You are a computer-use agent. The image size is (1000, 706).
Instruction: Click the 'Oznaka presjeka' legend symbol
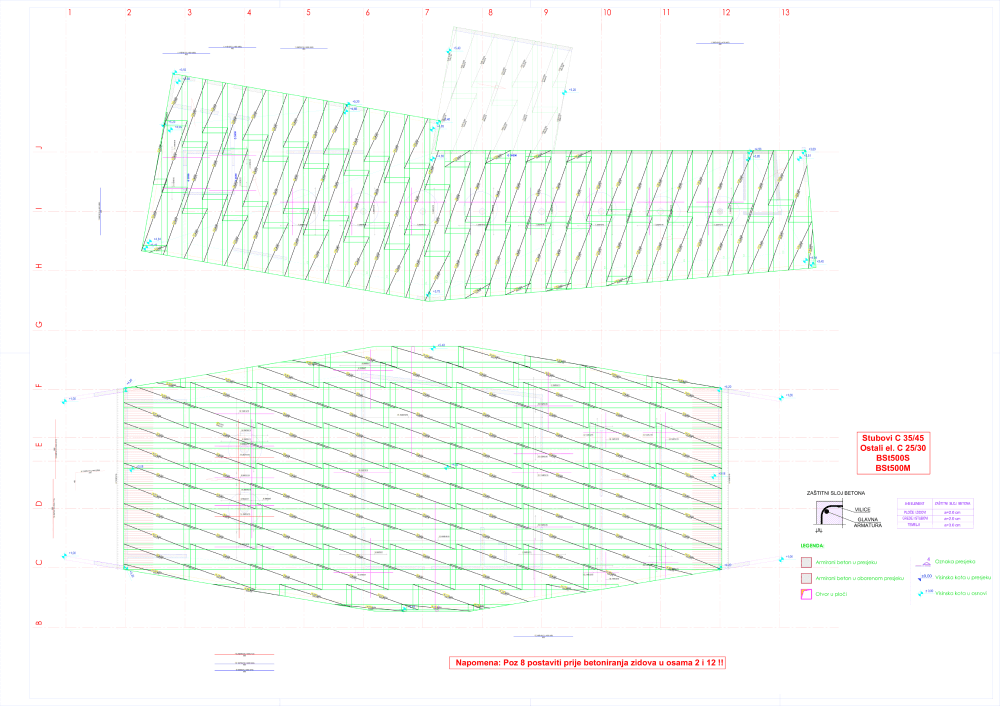tap(926, 561)
